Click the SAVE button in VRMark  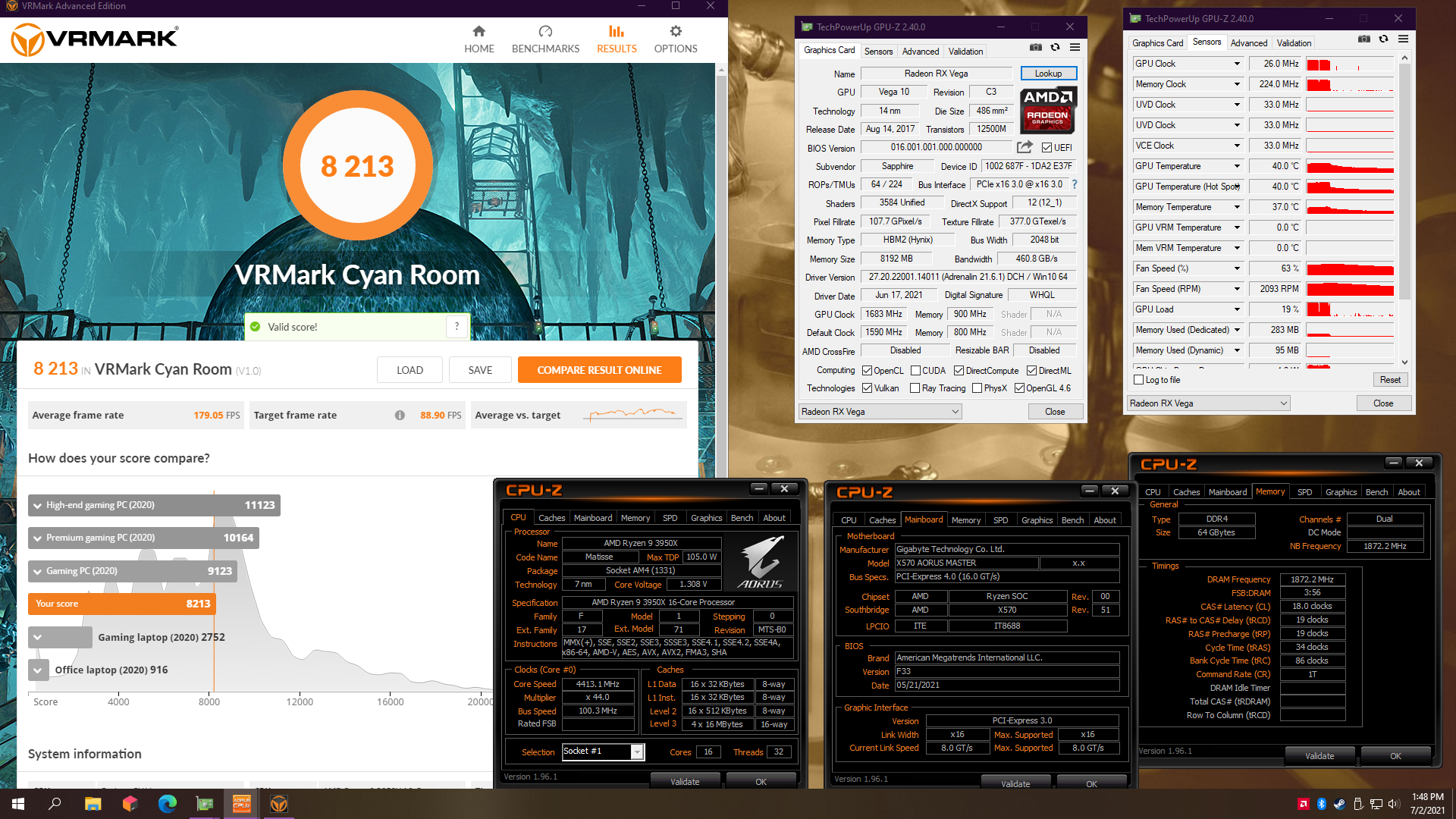(x=480, y=370)
